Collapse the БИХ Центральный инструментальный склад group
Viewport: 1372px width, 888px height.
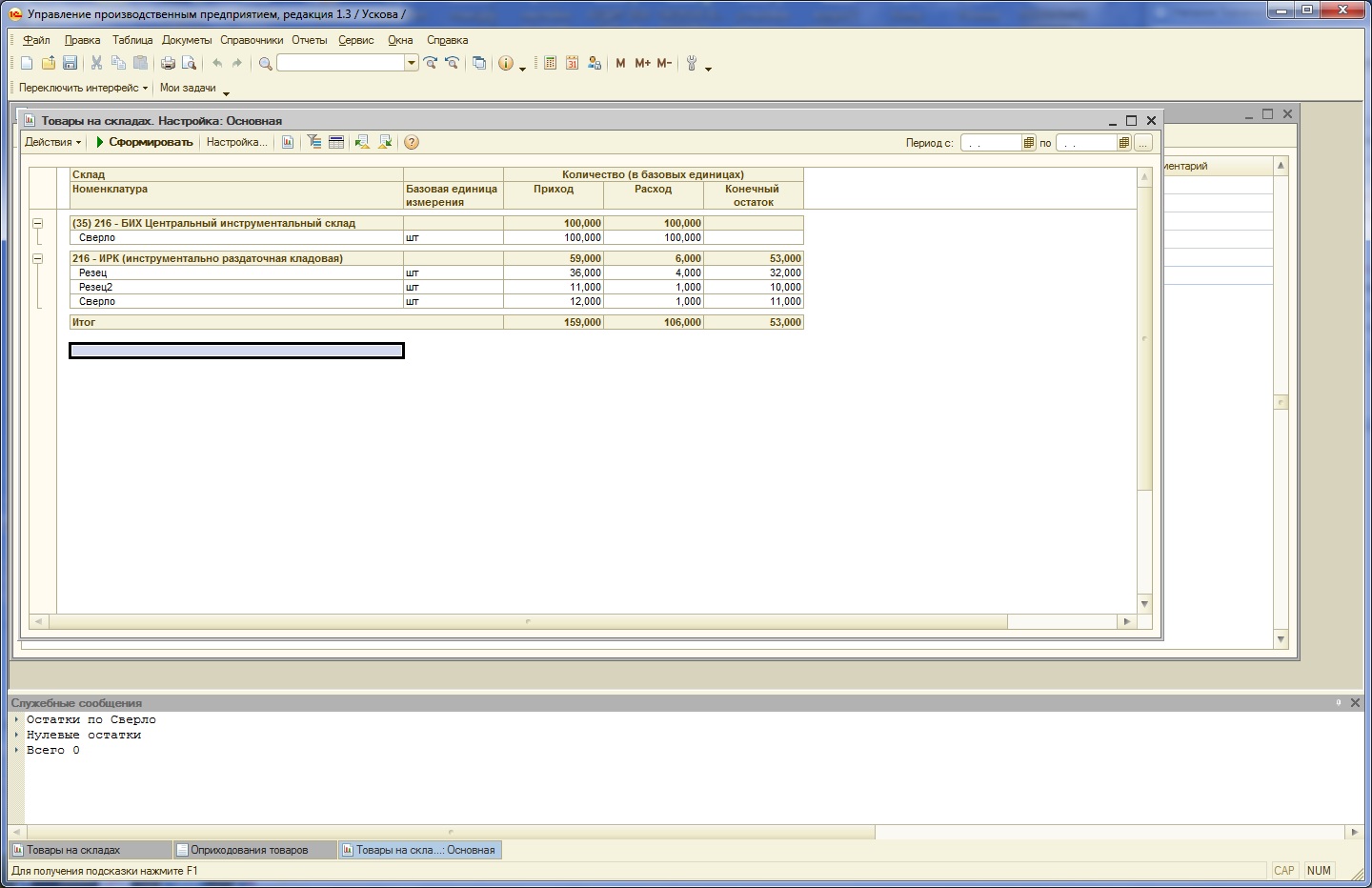38,223
